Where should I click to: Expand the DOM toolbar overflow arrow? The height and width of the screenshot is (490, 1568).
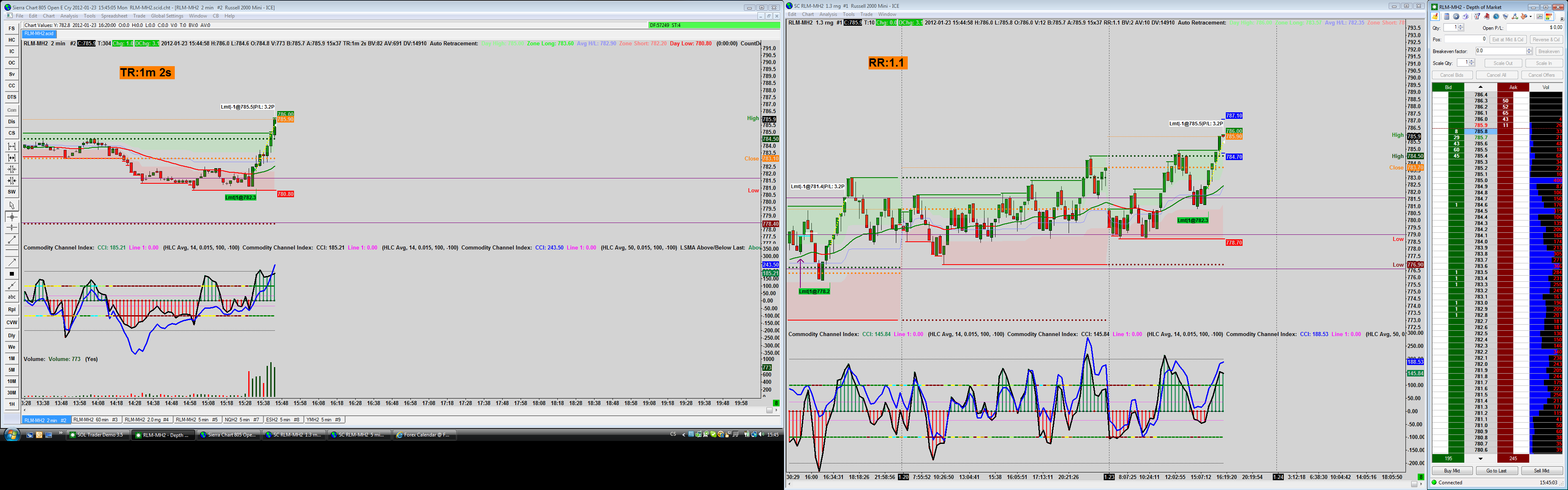click(x=1562, y=20)
